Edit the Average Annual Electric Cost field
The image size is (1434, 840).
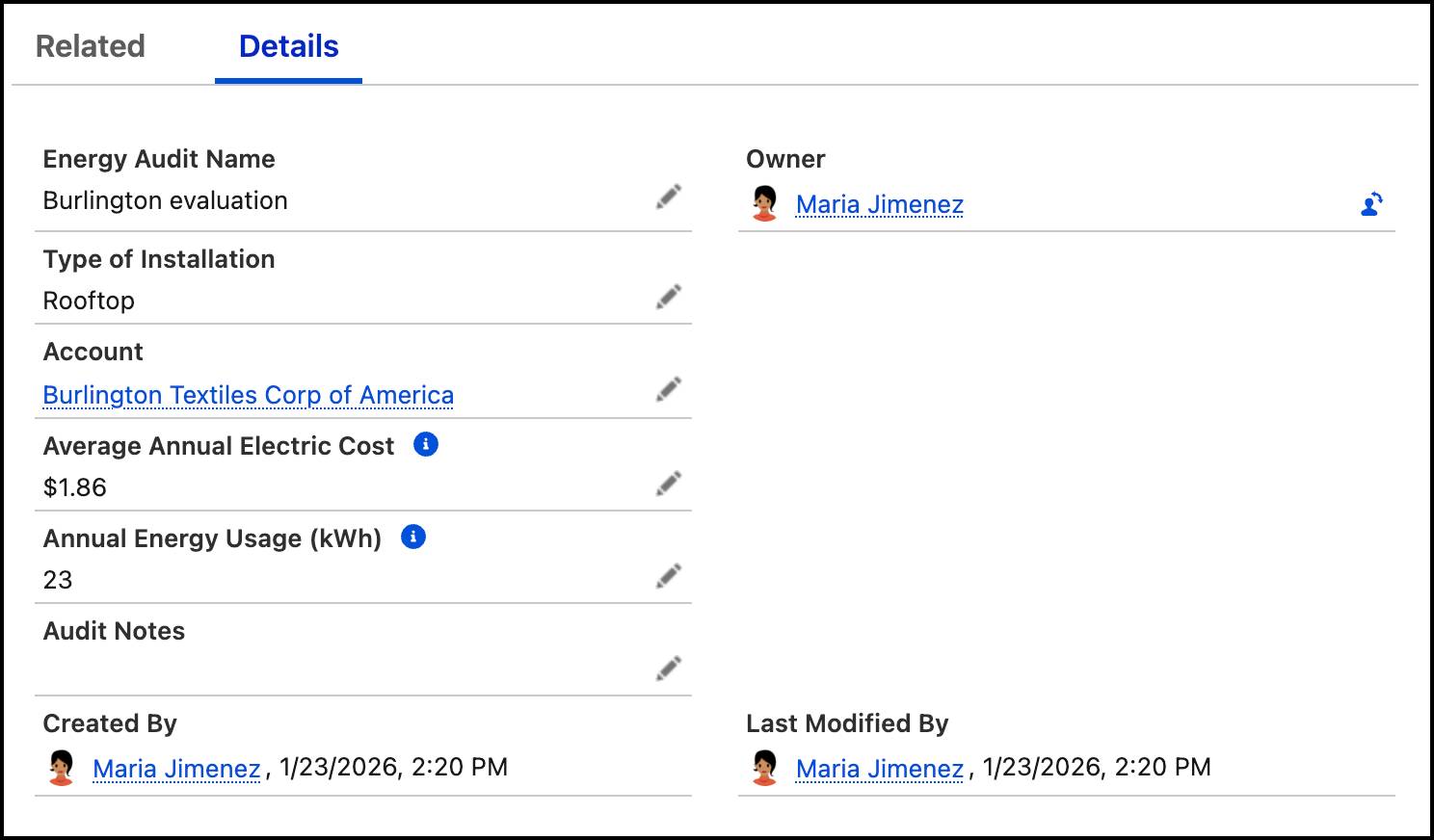[x=669, y=483]
